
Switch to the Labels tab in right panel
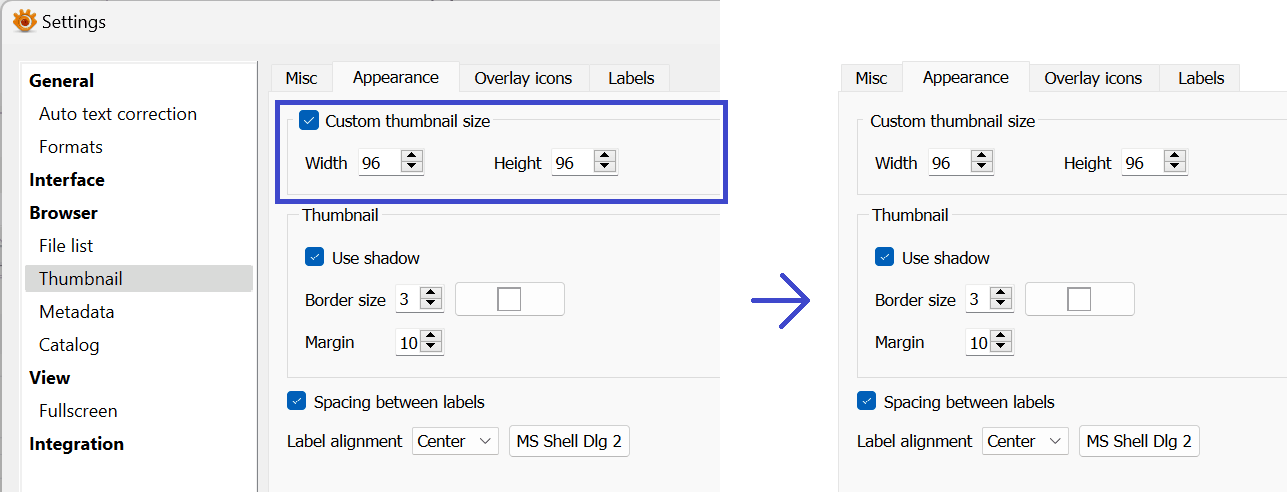[x=1201, y=78]
